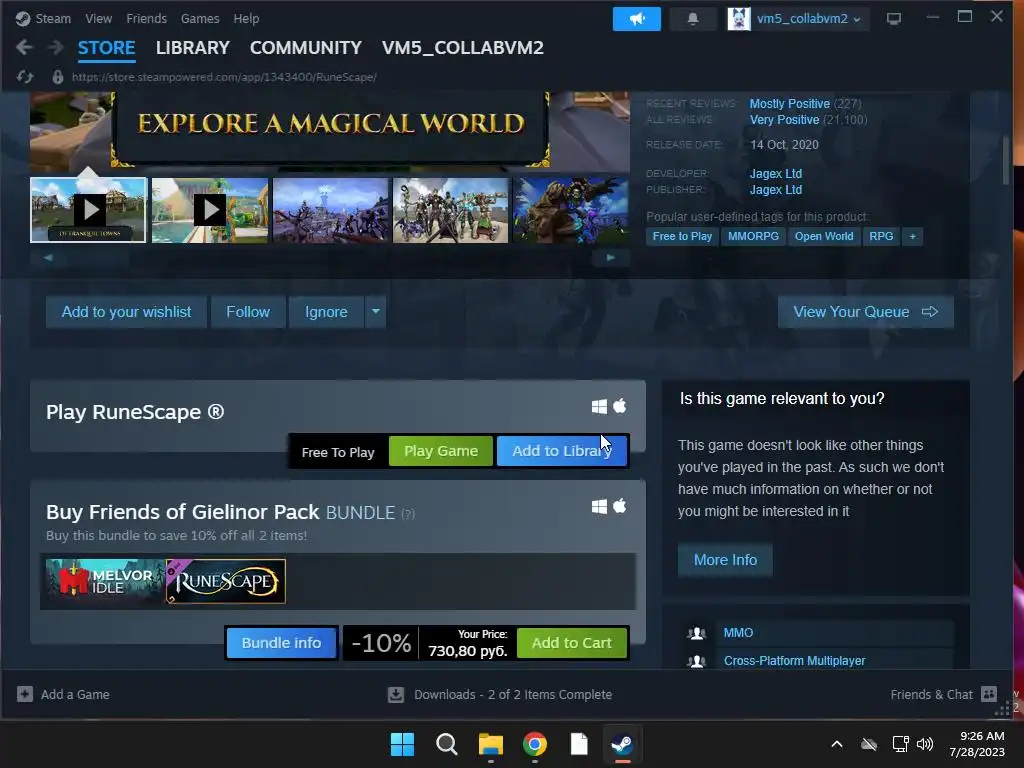Screen dimensions: 1024x768
Task: Open Windows Start menu
Action: (402, 744)
